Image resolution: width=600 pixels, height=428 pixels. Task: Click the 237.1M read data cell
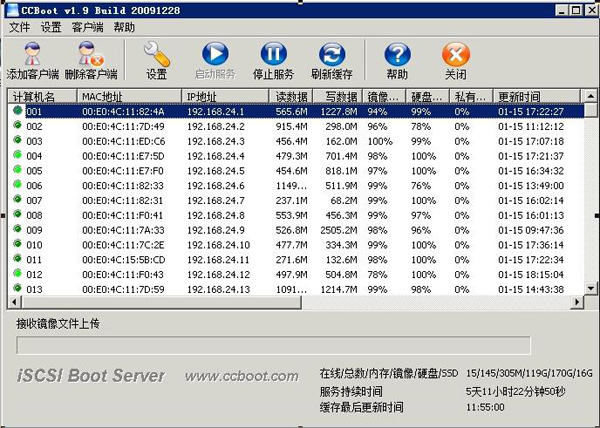point(291,200)
